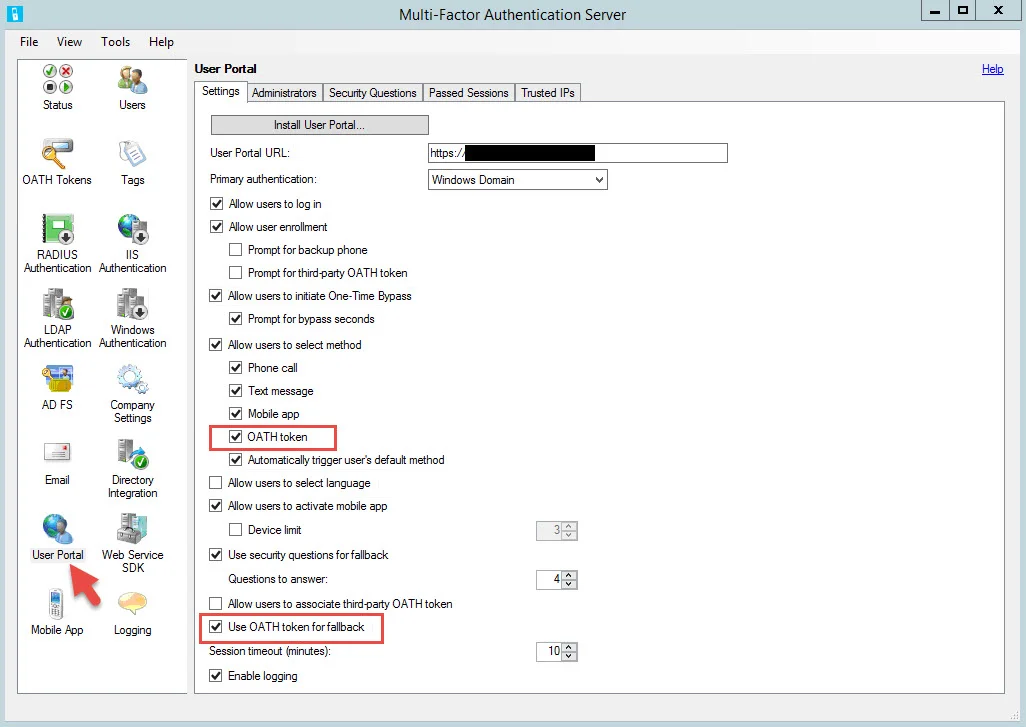Uncheck the Mobile app method
Viewport: 1026px width, 727px height.
click(x=236, y=414)
